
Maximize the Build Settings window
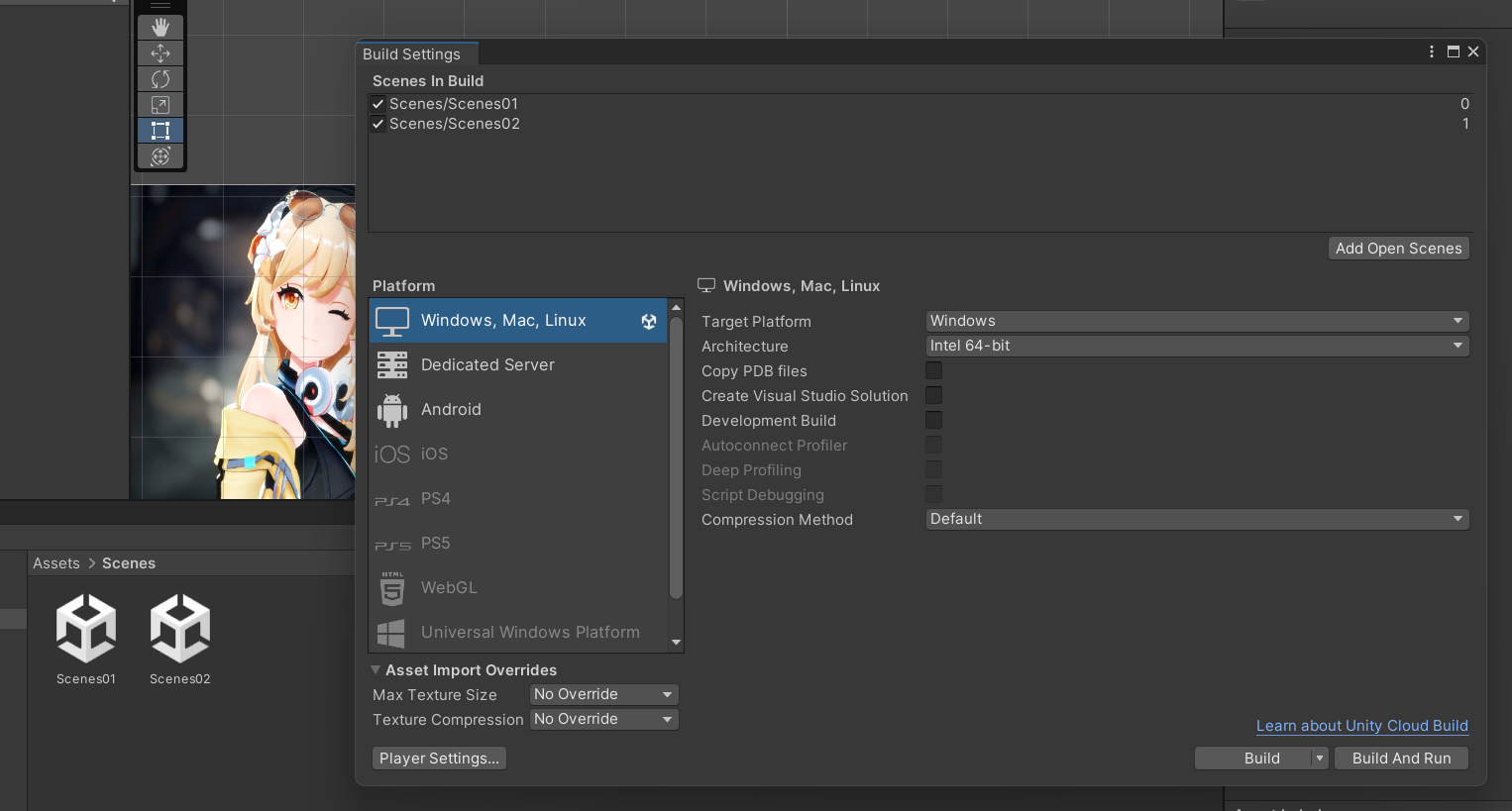(1454, 51)
